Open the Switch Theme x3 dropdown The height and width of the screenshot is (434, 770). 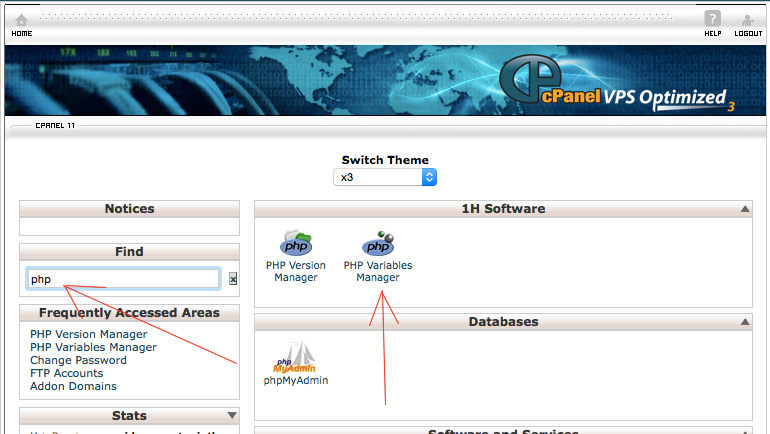click(385, 177)
